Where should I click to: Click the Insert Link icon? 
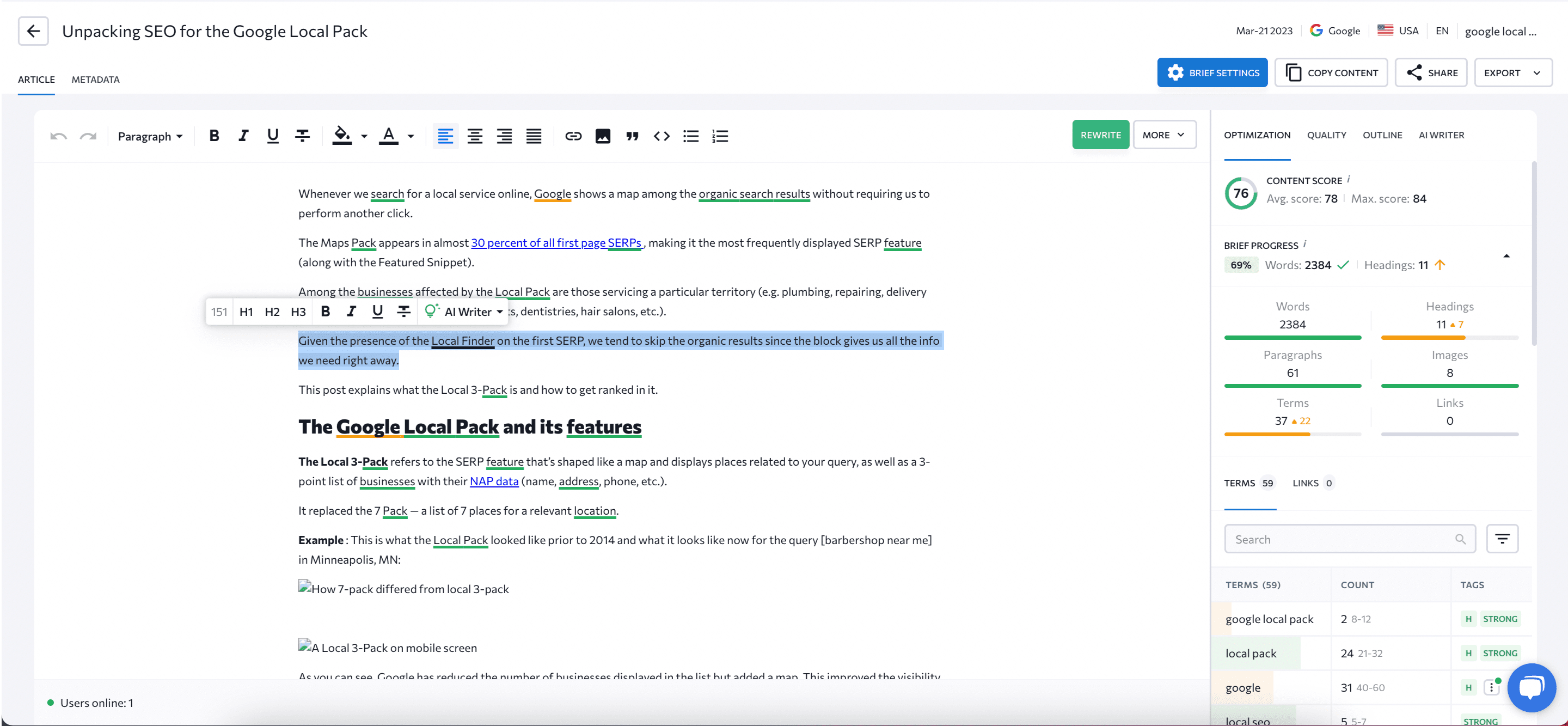coord(572,136)
